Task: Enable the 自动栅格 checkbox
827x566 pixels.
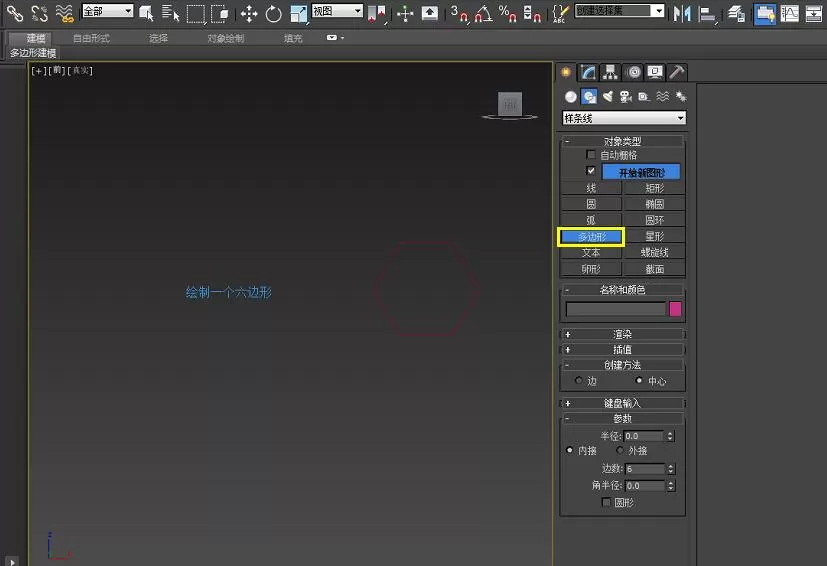Action: 591,155
